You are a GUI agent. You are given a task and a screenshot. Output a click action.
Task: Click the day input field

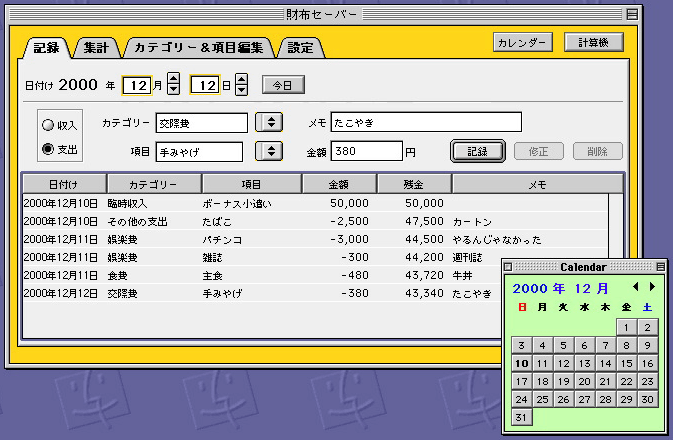click(x=205, y=85)
